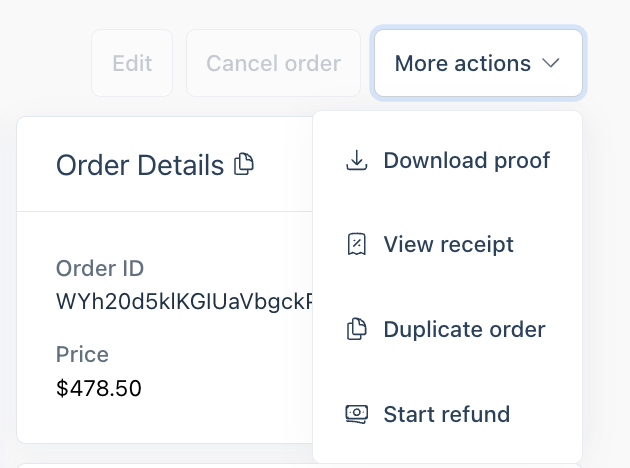The image size is (630, 468).
Task: Click the Order ID field label
Action: click(100, 269)
